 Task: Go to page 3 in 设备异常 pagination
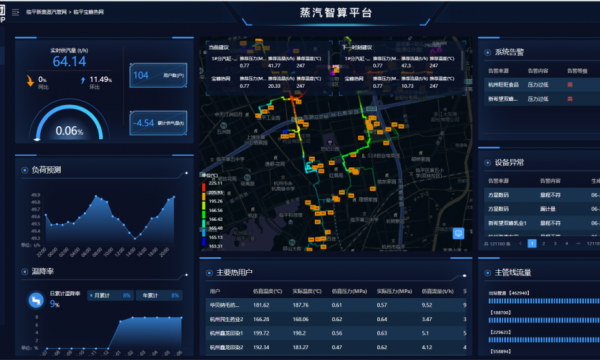click(x=555, y=244)
